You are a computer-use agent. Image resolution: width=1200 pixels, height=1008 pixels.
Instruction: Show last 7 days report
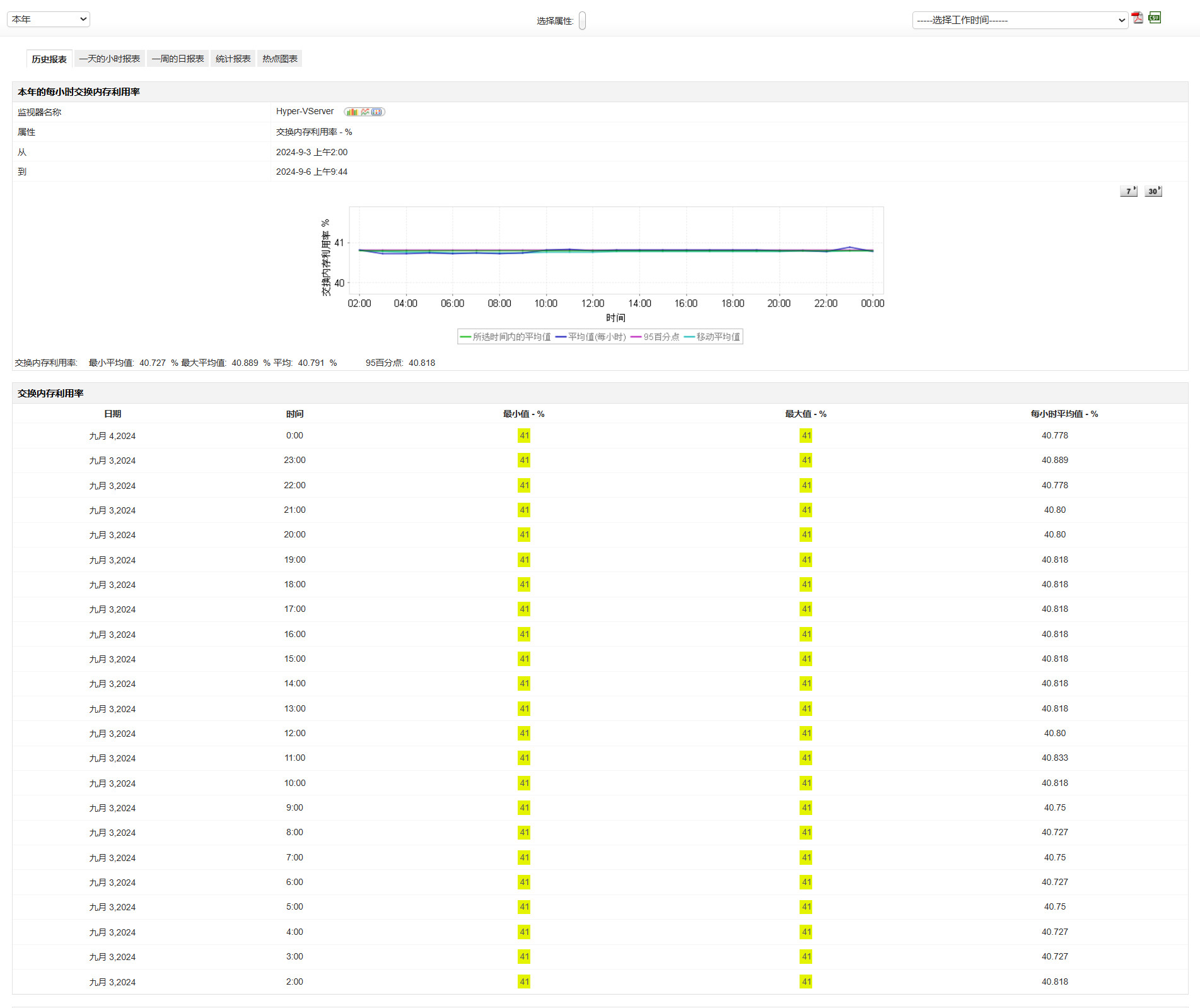(1129, 191)
